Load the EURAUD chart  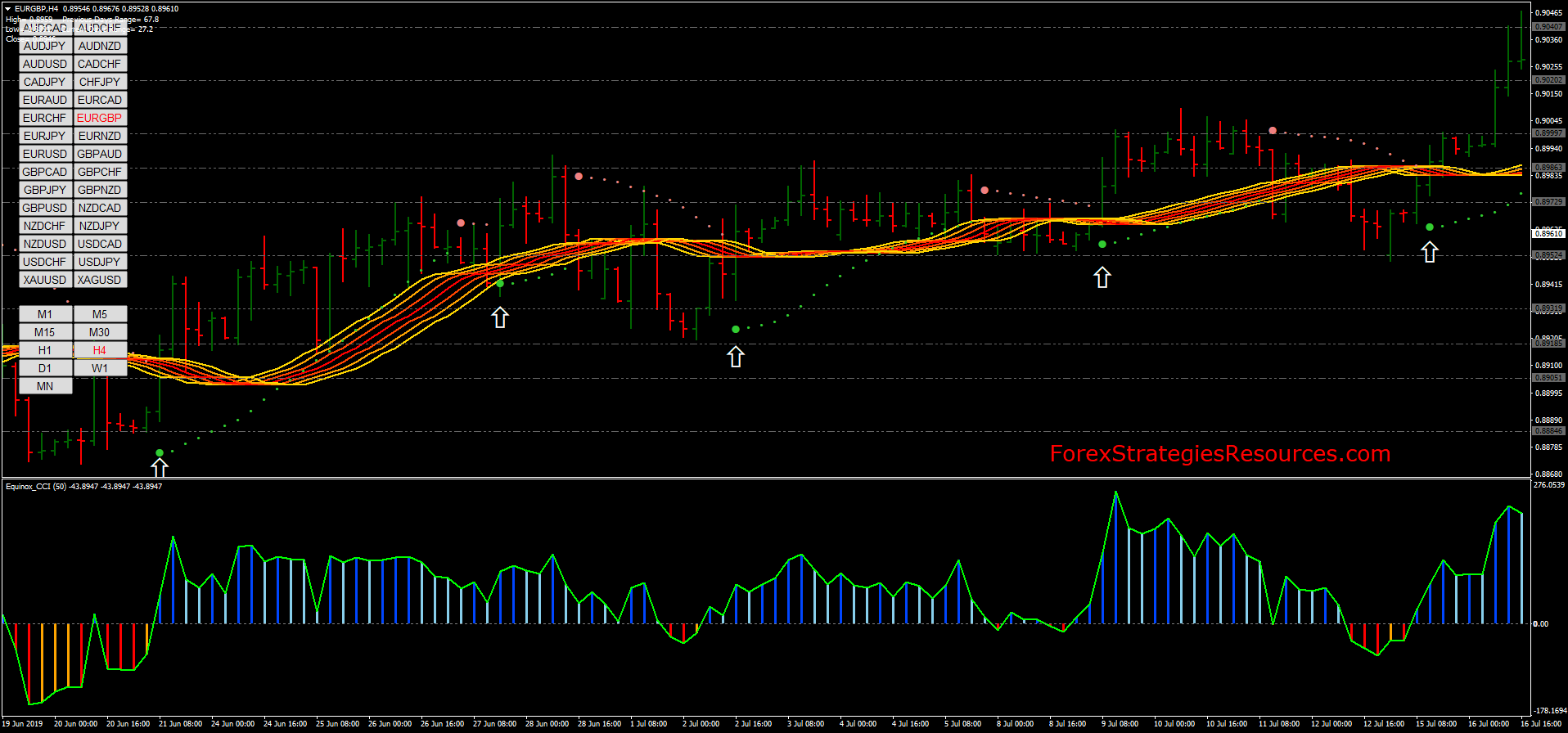pos(45,100)
